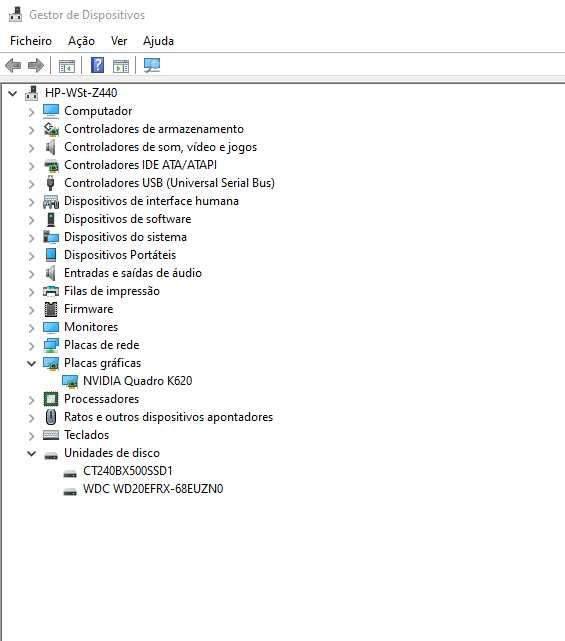The height and width of the screenshot is (641, 565).
Task: Click the Forward arrow toolbar icon
Action: pos(36,65)
